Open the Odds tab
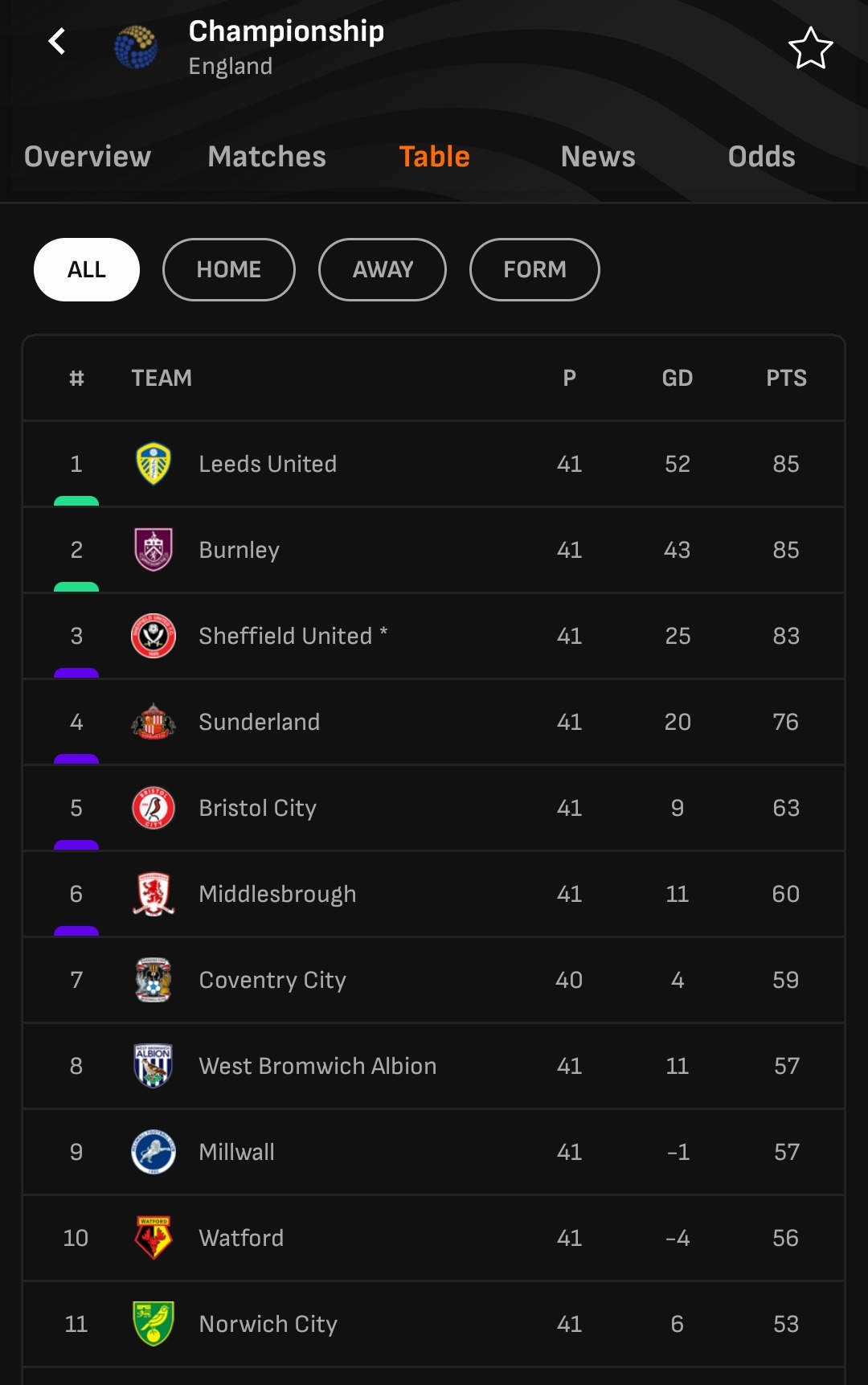This screenshot has width=868, height=1385. tap(762, 157)
